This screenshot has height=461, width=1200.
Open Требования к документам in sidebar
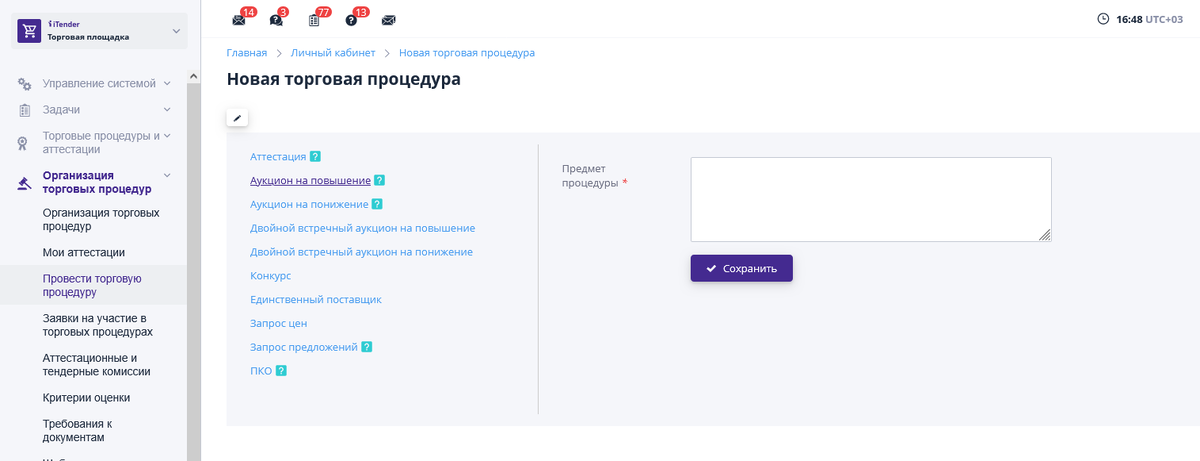78,430
